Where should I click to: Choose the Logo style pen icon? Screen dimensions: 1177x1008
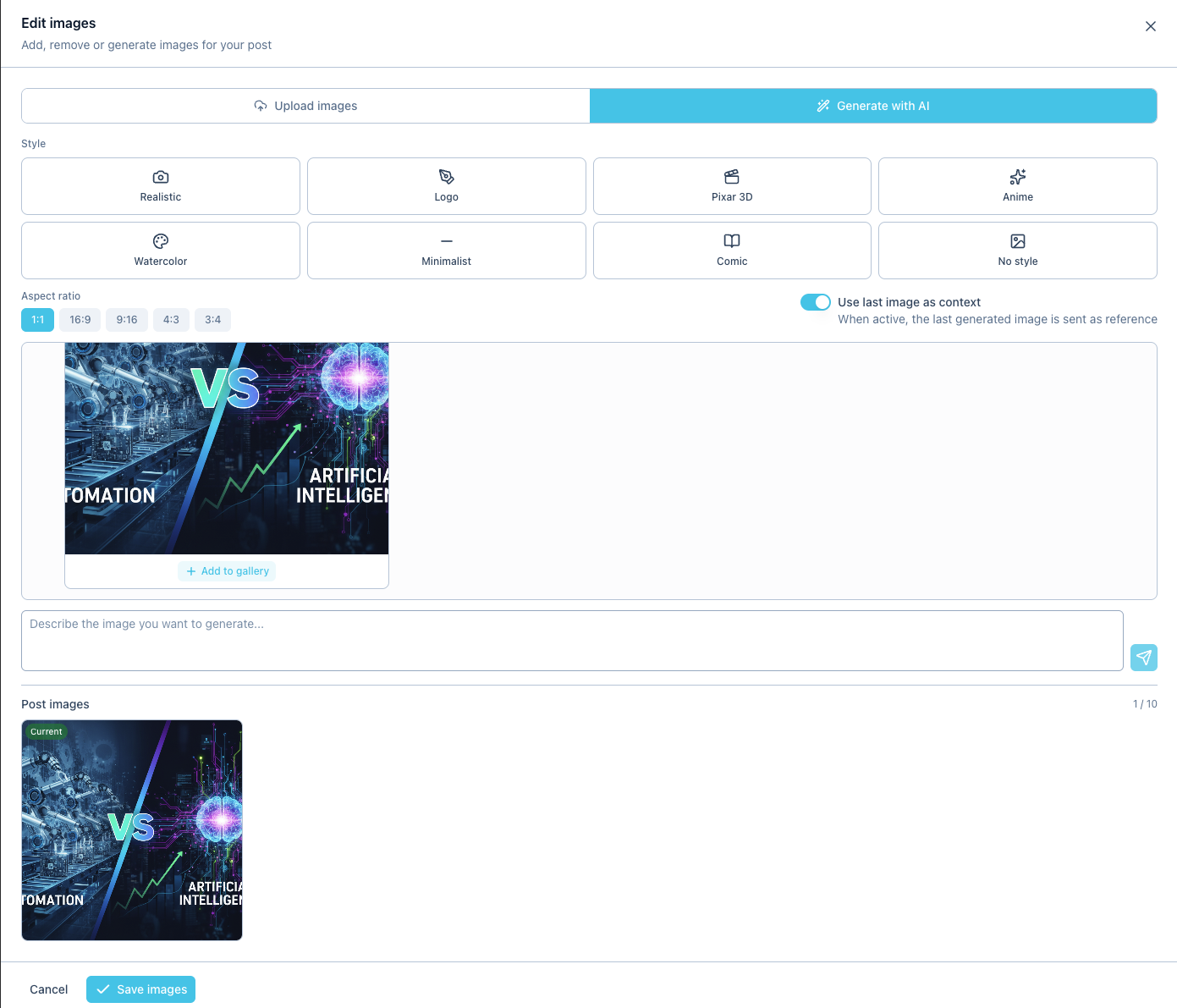pyautogui.click(x=446, y=177)
